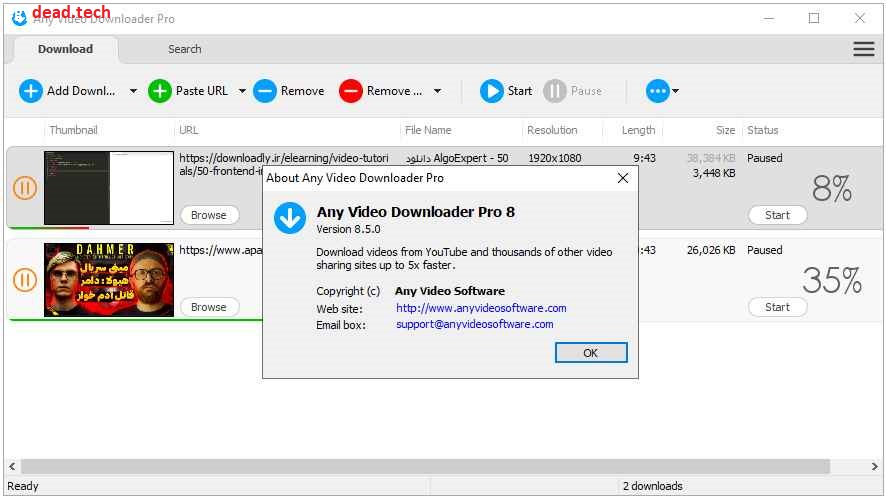Switch to the Download tab

[66, 49]
